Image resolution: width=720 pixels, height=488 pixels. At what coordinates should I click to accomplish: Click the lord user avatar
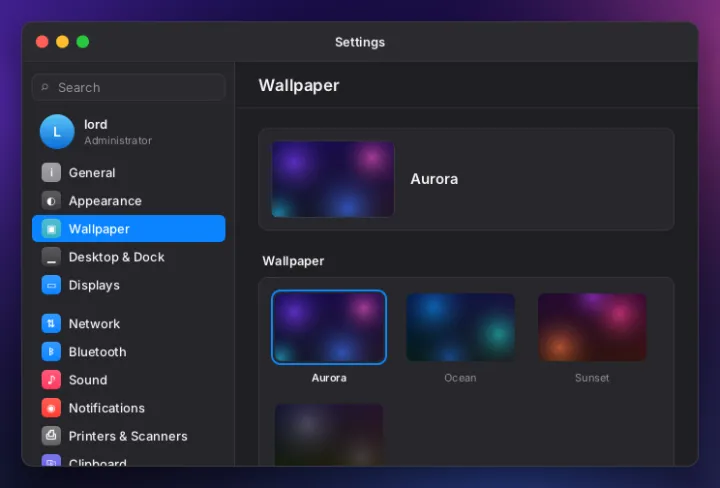(x=57, y=132)
